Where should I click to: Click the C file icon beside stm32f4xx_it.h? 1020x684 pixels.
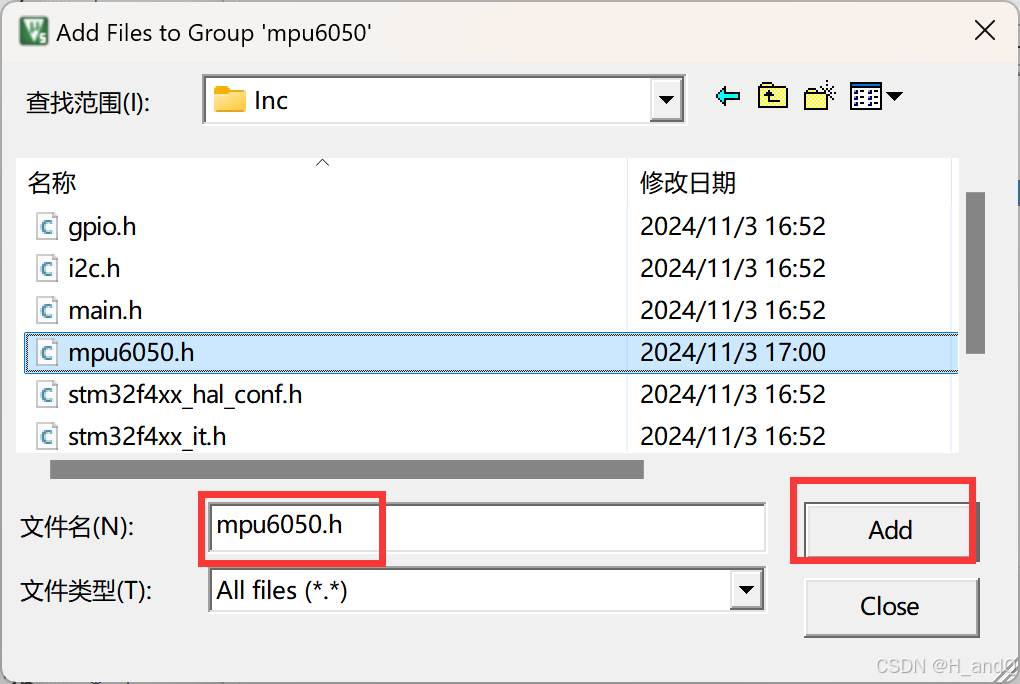[47, 436]
